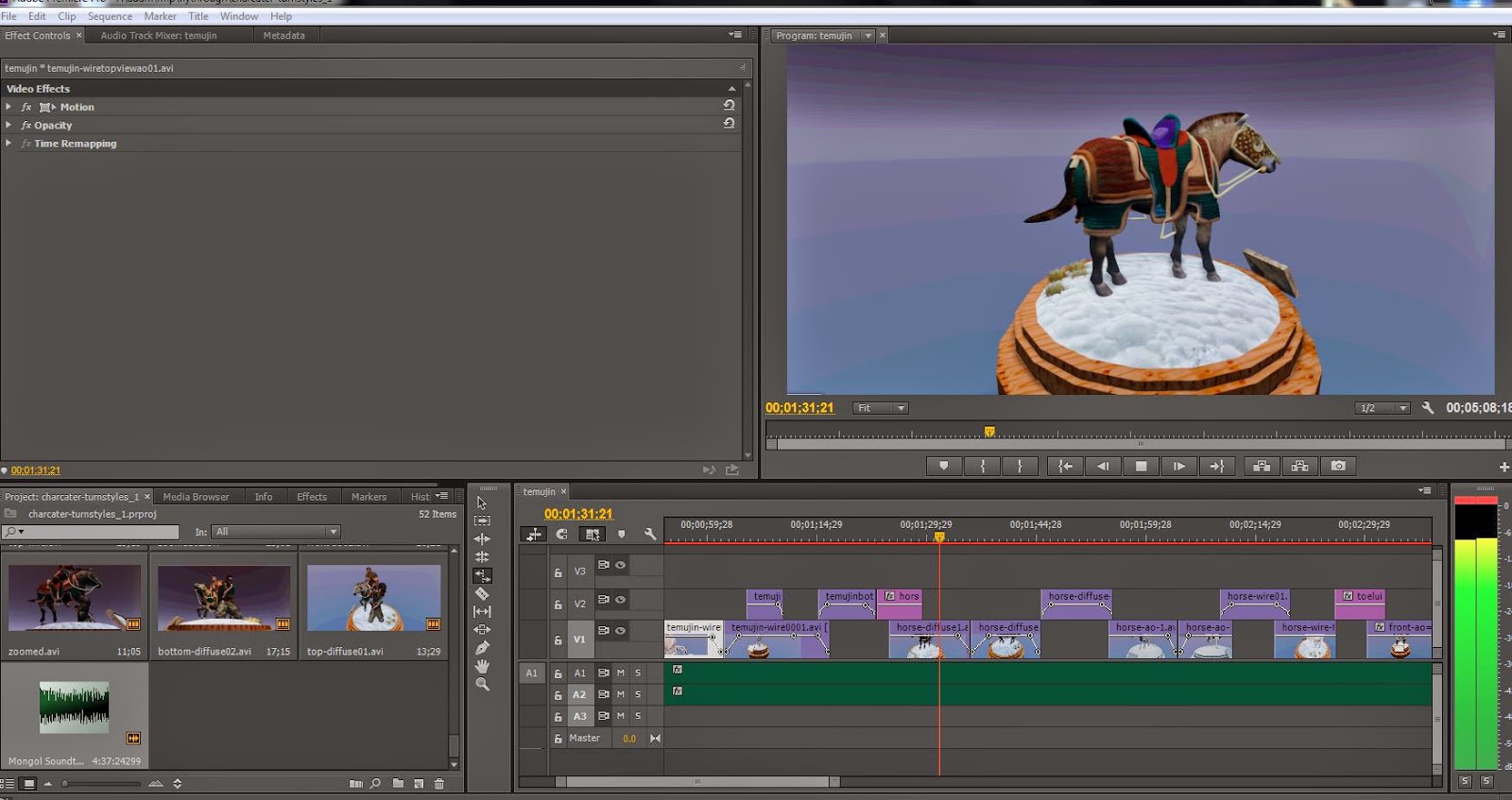The height and width of the screenshot is (800, 1512).
Task: Open the Program monitor sequence dropdown
Action: click(x=868, y=36)
